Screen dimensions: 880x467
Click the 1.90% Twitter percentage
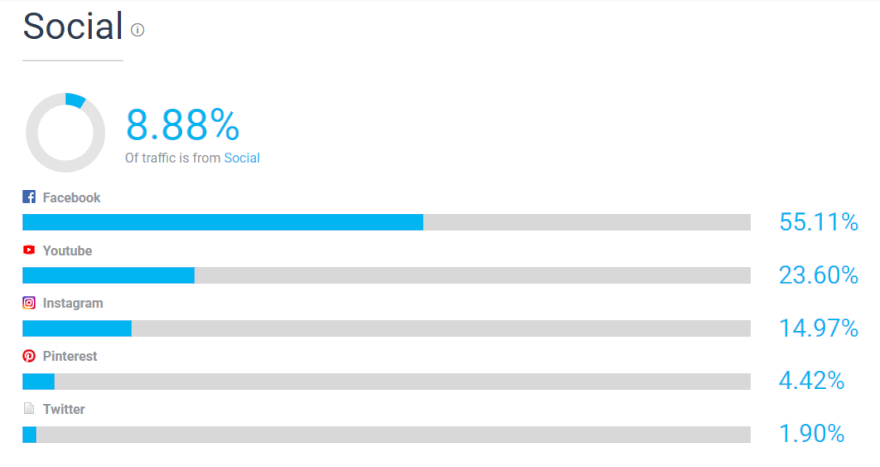click(x=812, y=433)
